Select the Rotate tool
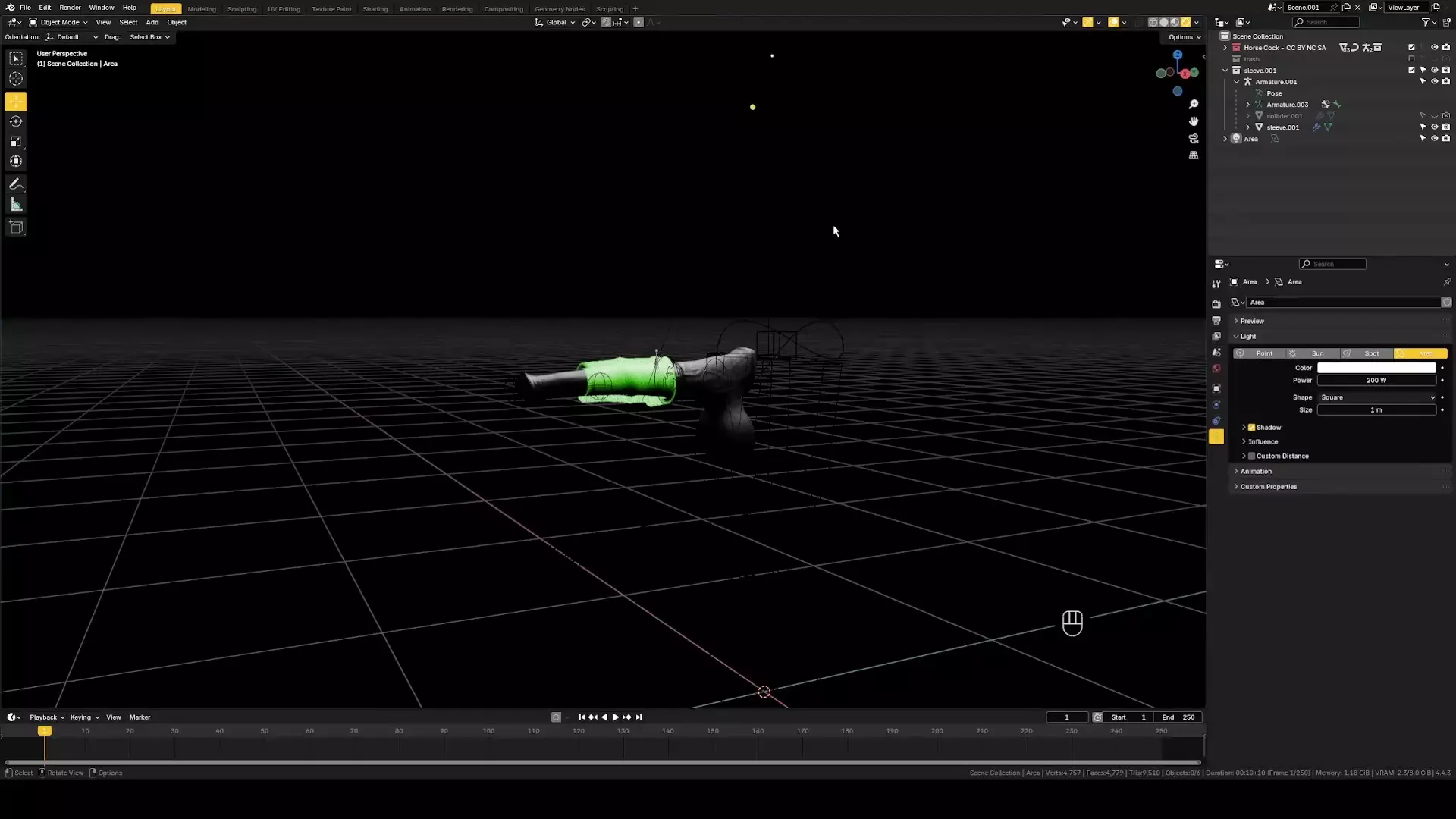The height and width of the screenshot is (819, 1456). click(x=16, y=121)
